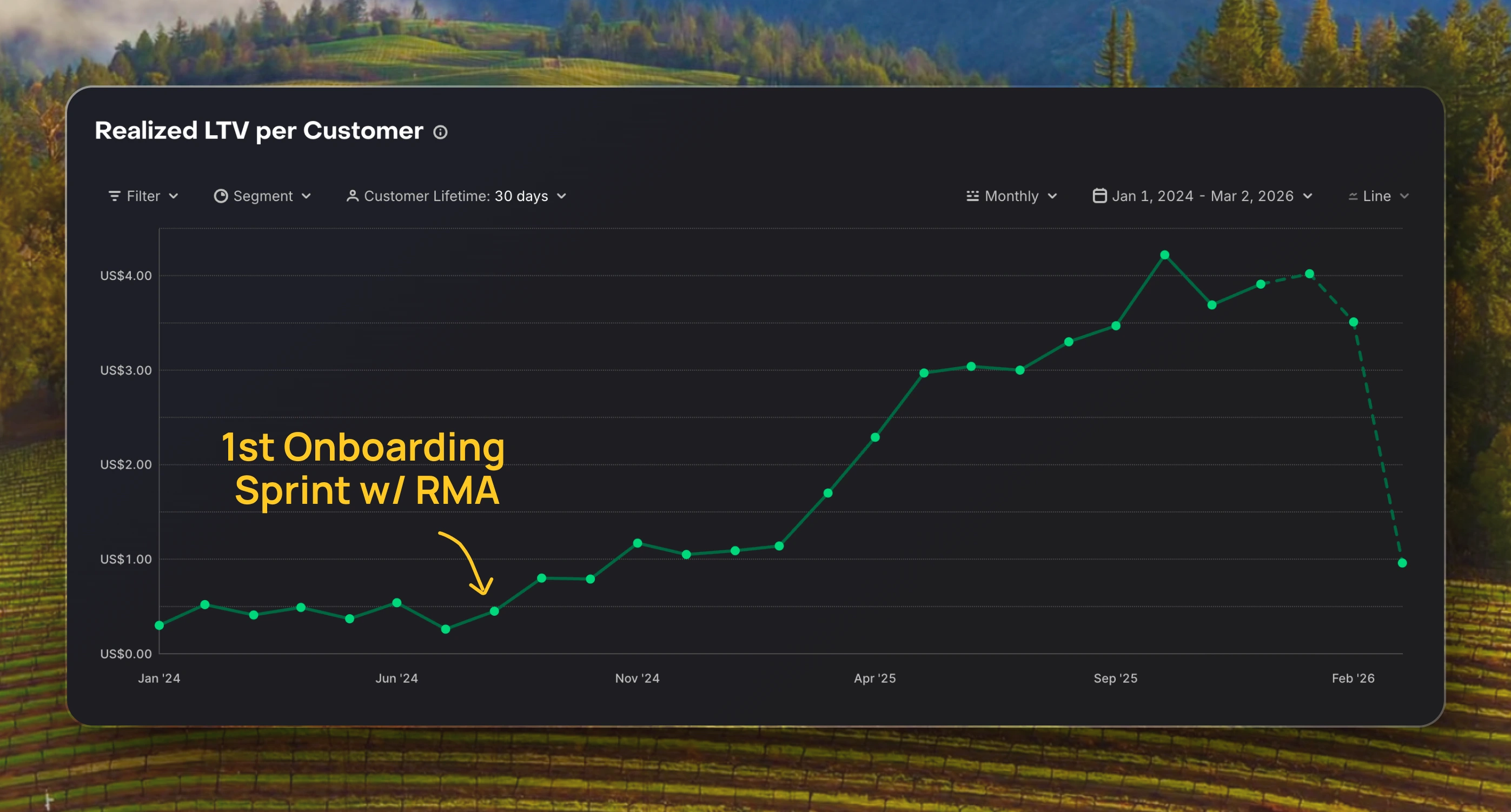Click the Realized LTV per Customer title

259,131
